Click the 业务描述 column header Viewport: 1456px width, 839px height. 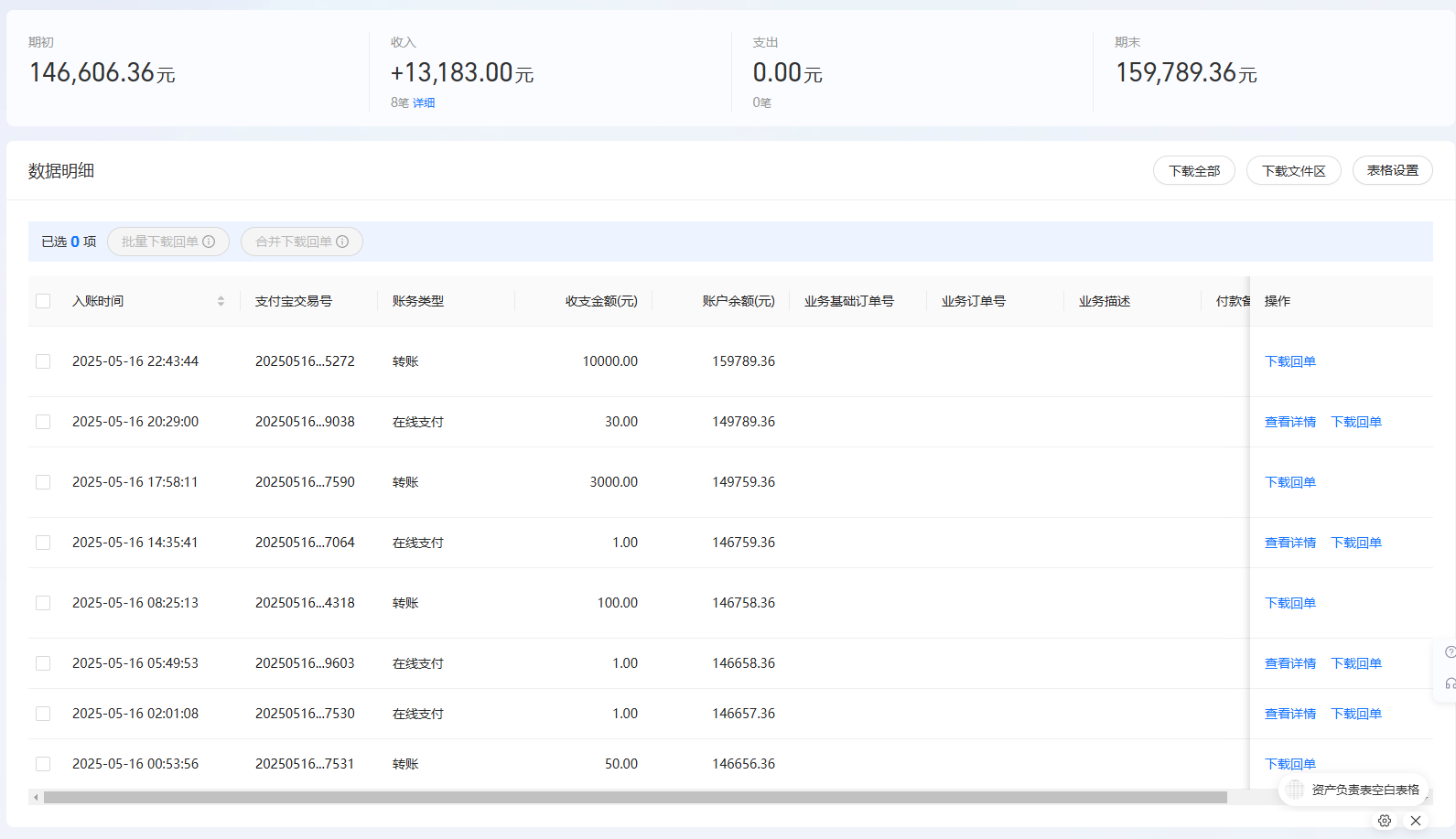[1105, 301]
